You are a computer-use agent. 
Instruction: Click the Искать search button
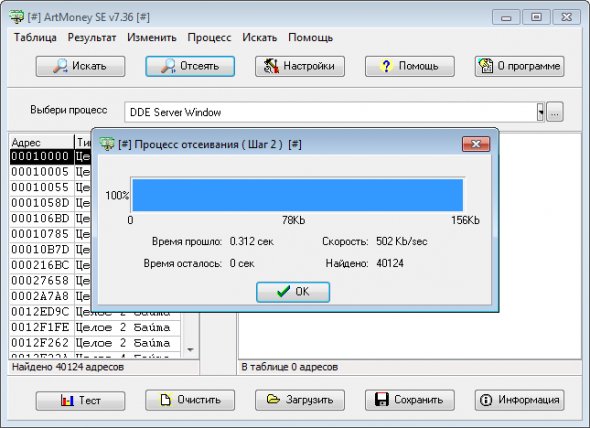coord(80,66)
